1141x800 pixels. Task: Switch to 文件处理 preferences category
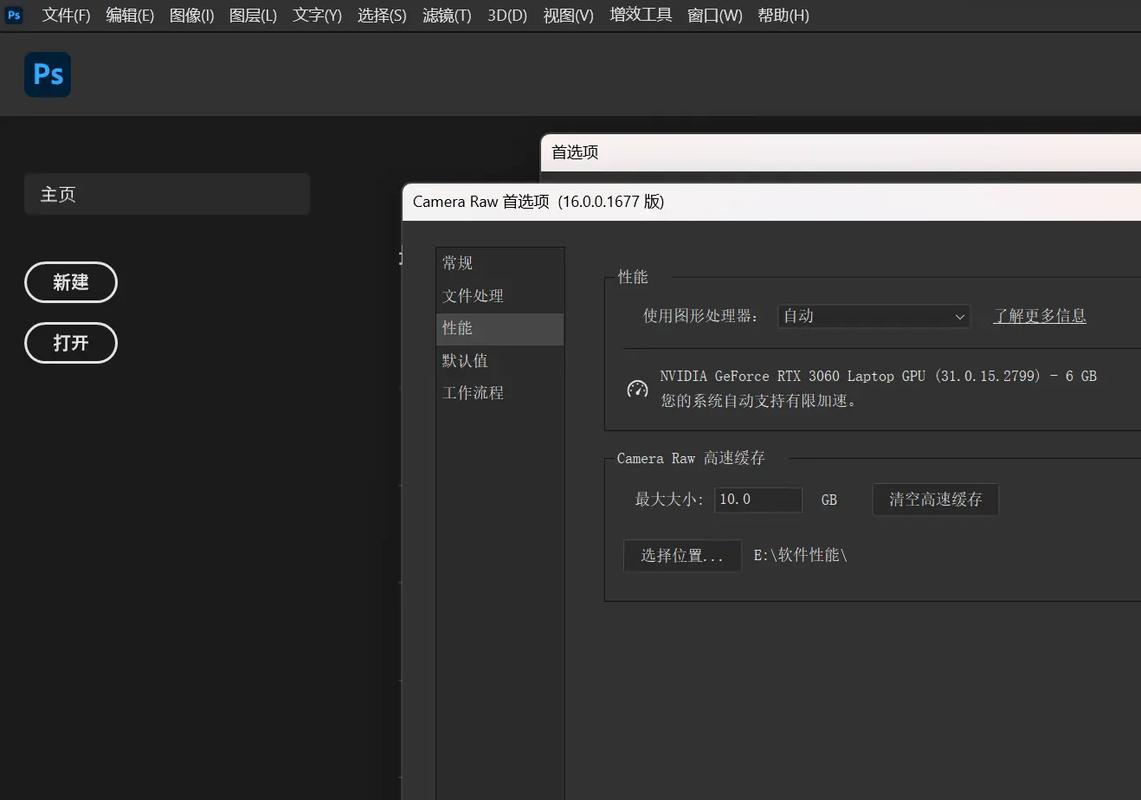(x=500, y=296)
